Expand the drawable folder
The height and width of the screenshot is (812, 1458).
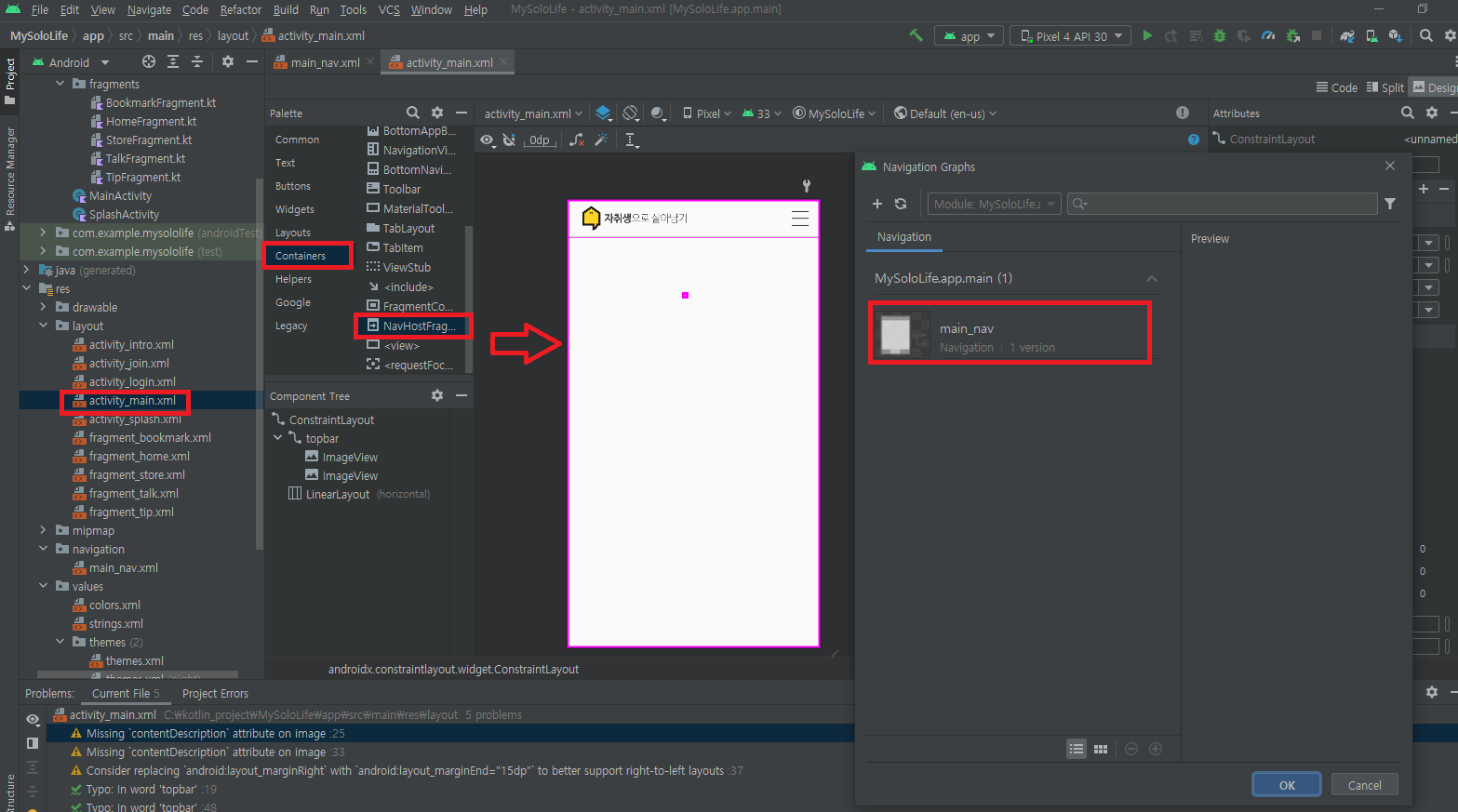point(43,307)
